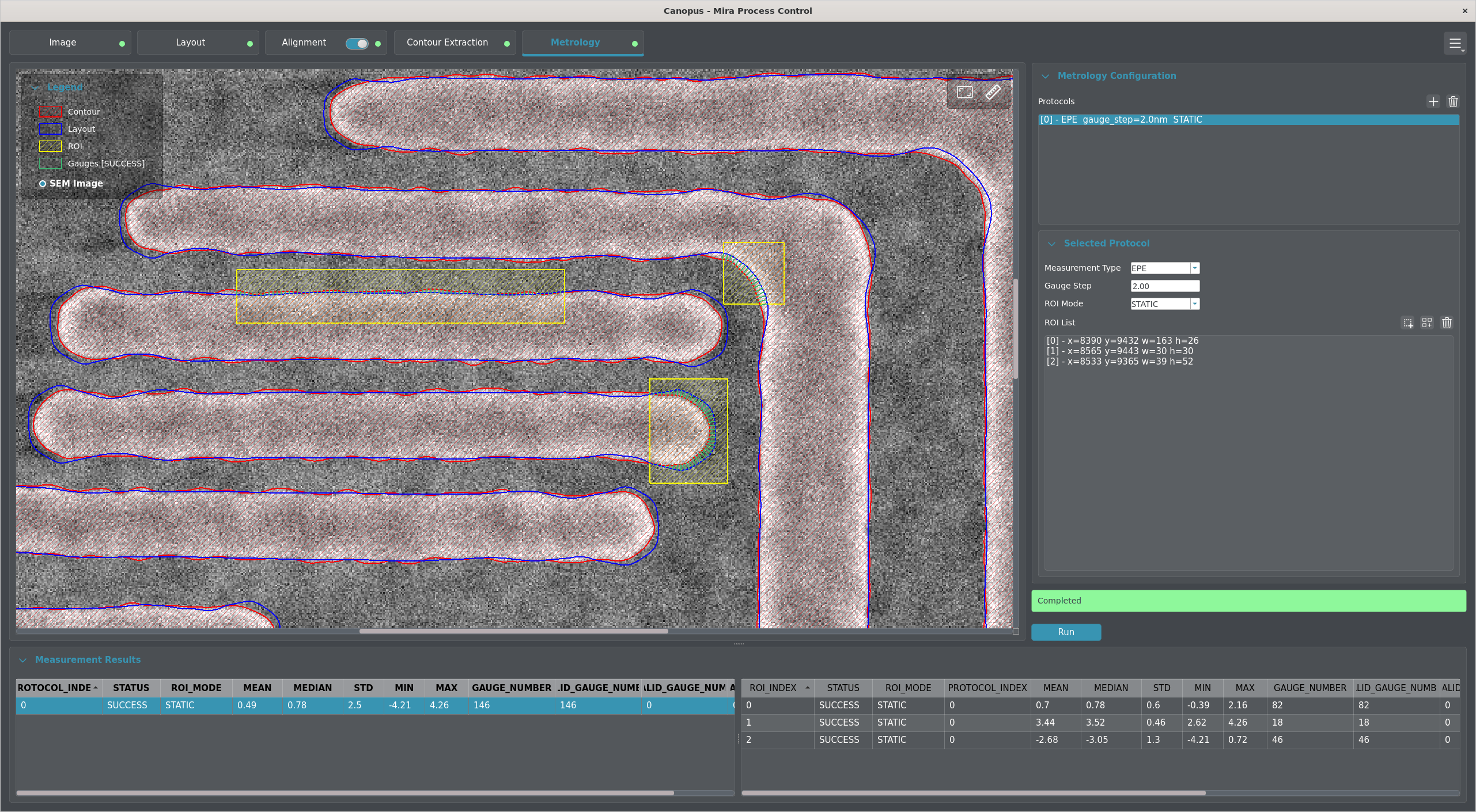Collapse the Selected Protocol section

(x=1053, y=243)
